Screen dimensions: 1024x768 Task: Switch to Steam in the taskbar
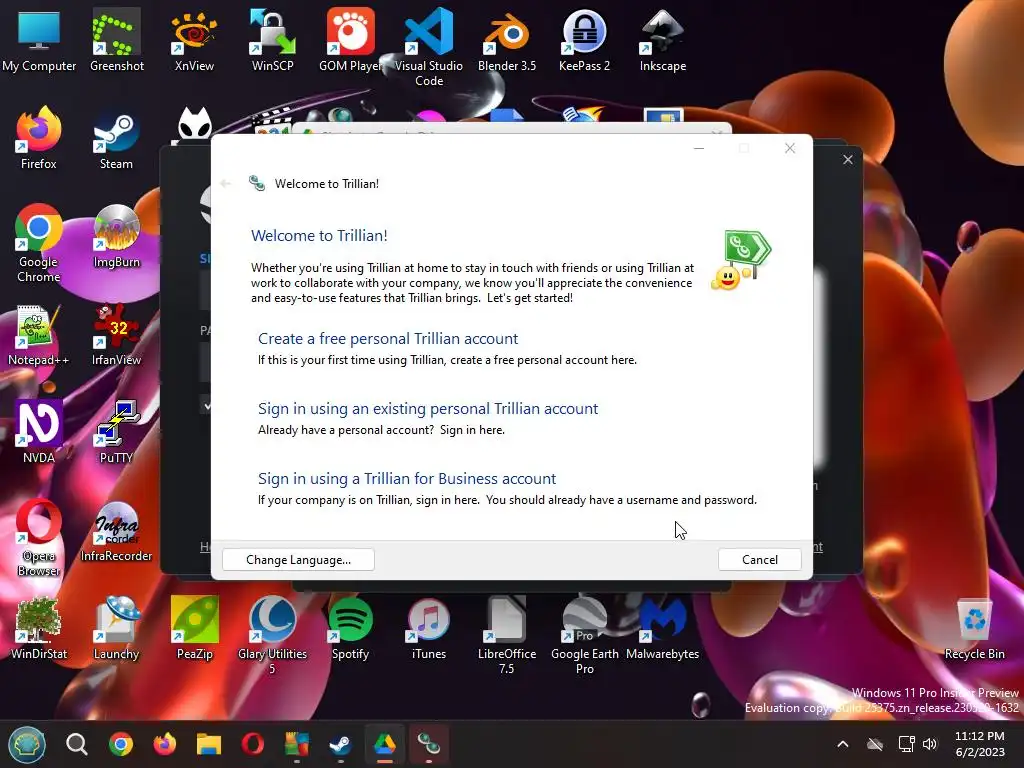[x=340, y=744]
